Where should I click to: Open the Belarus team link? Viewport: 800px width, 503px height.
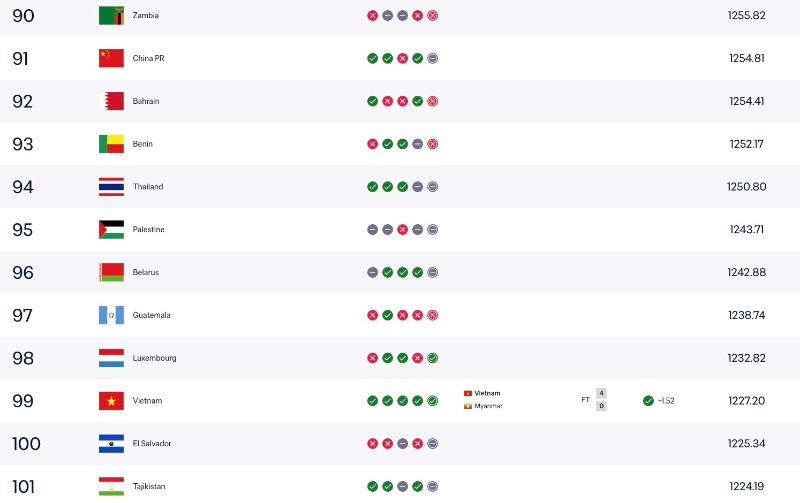click(146, 272)
